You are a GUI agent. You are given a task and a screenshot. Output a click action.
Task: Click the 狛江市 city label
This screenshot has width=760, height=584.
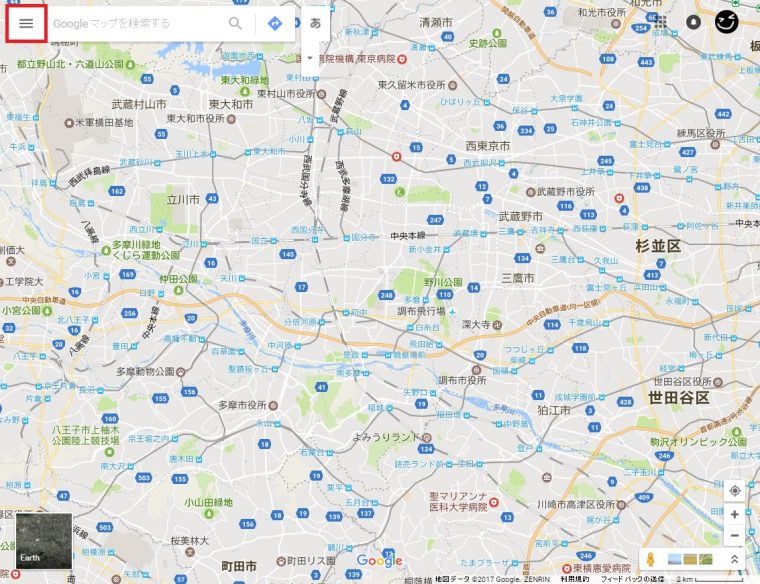(x=554, y=410)
